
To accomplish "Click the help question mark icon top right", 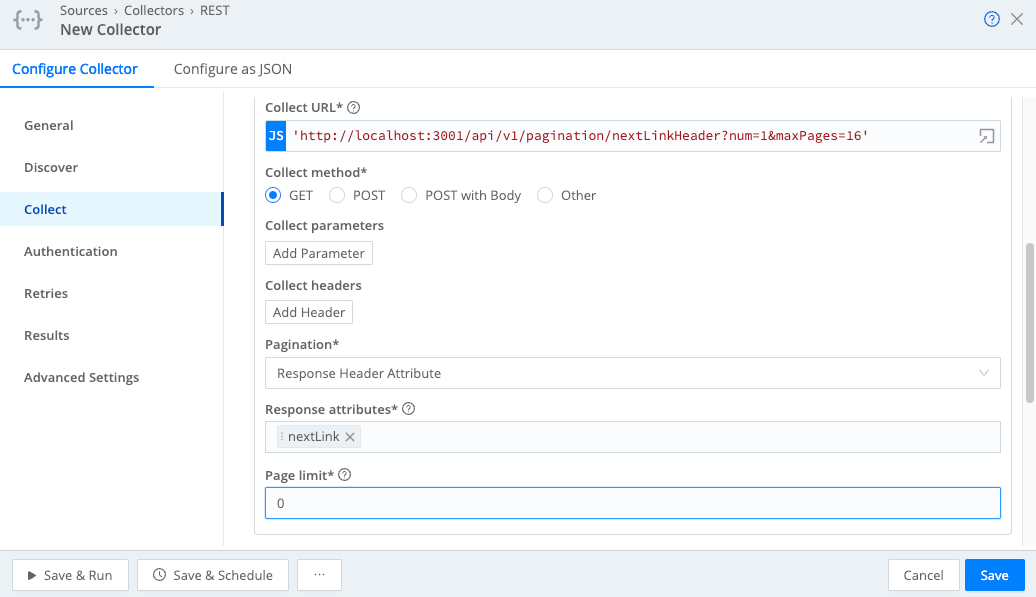I will (991, 18).
